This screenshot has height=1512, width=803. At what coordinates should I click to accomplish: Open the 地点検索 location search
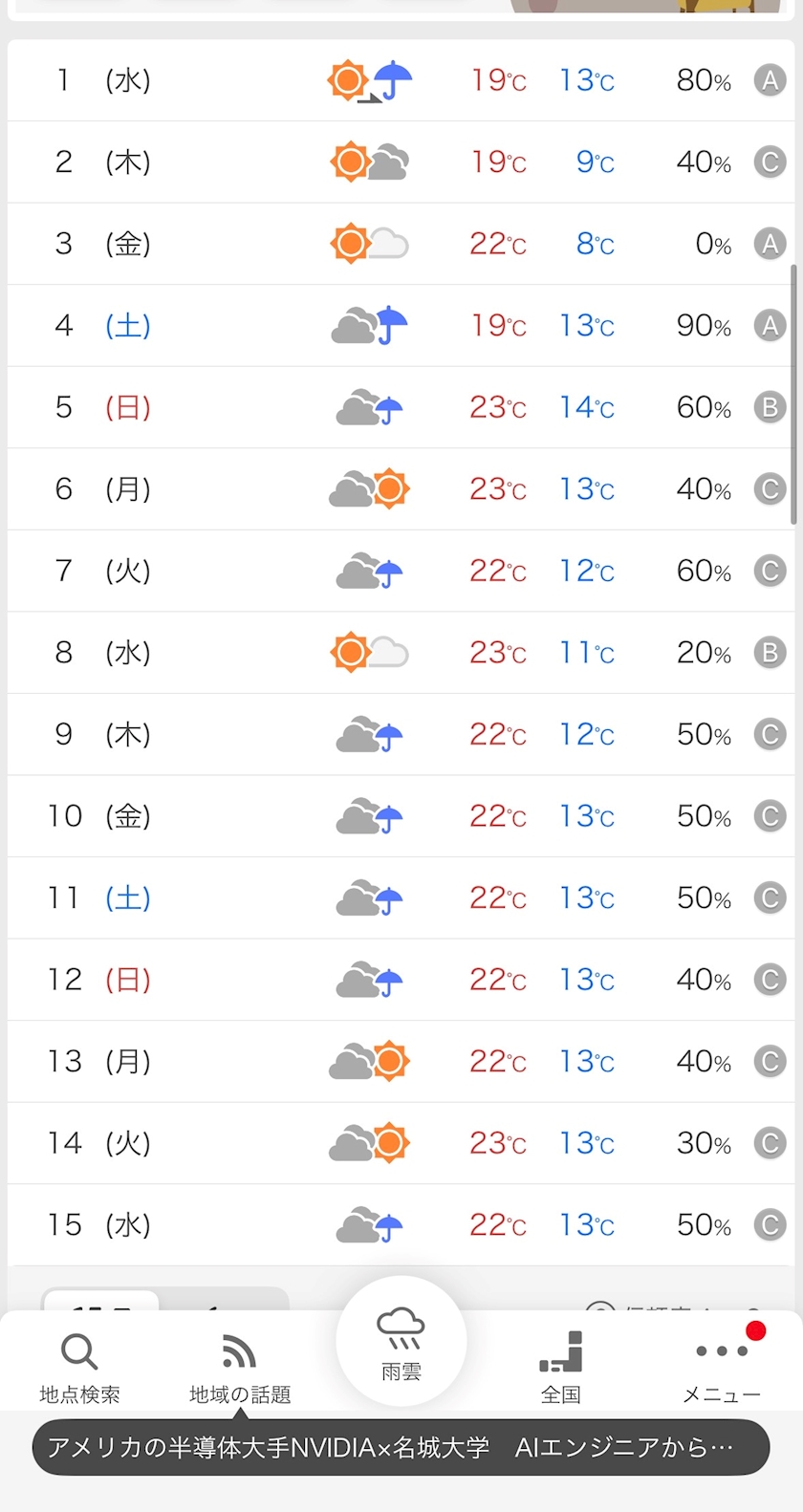point(79,1367)
